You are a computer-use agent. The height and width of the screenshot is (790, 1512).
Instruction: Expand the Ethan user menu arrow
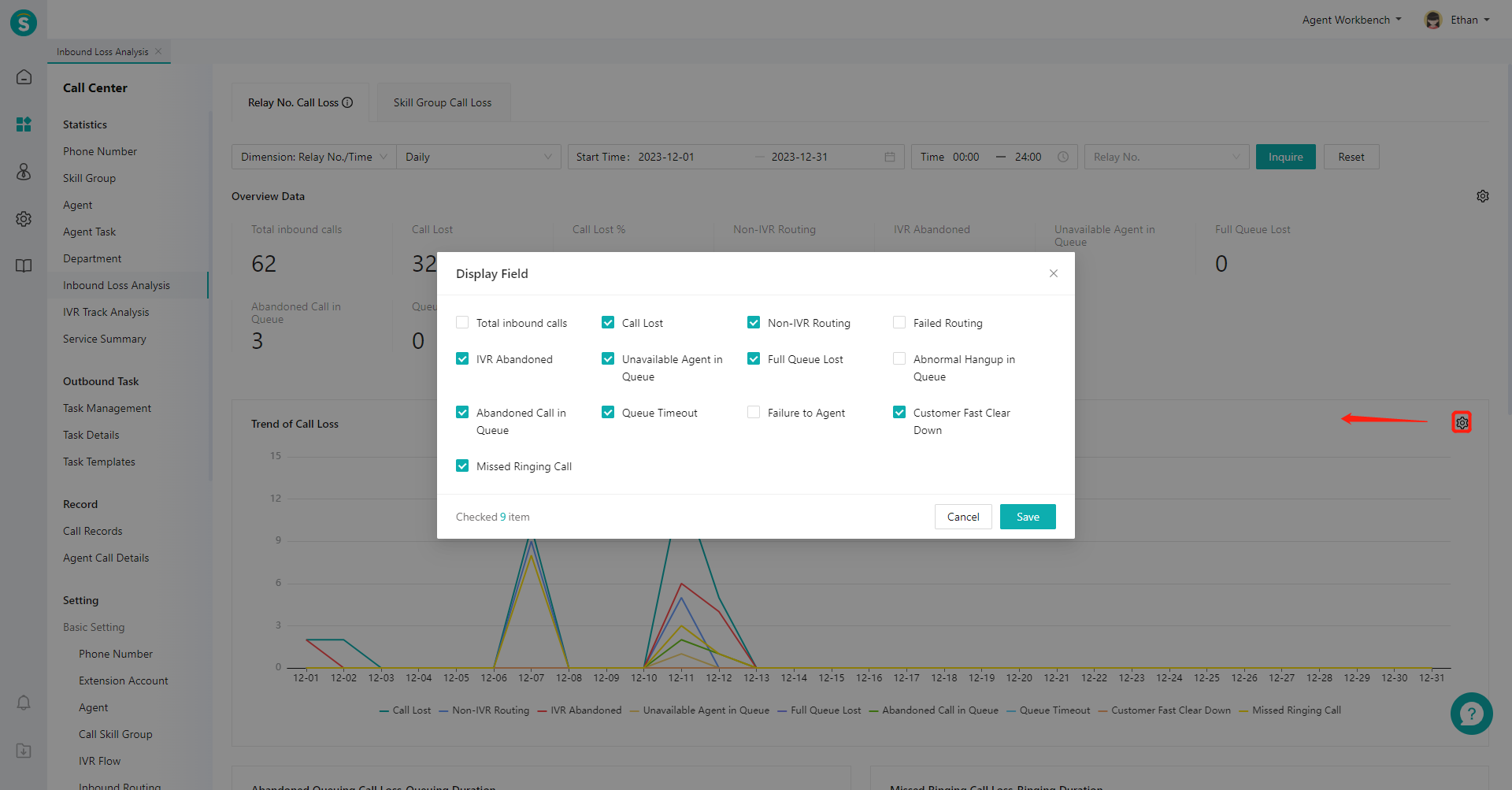coord(1487,20)
